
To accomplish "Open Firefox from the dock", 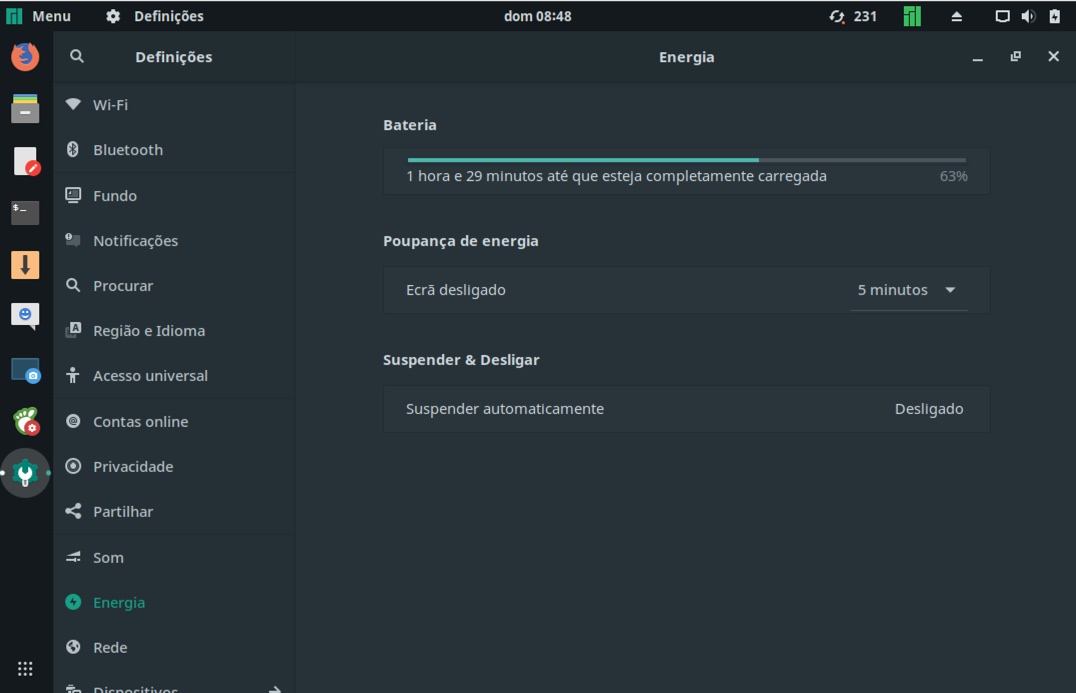I will (x=23, y=57).
